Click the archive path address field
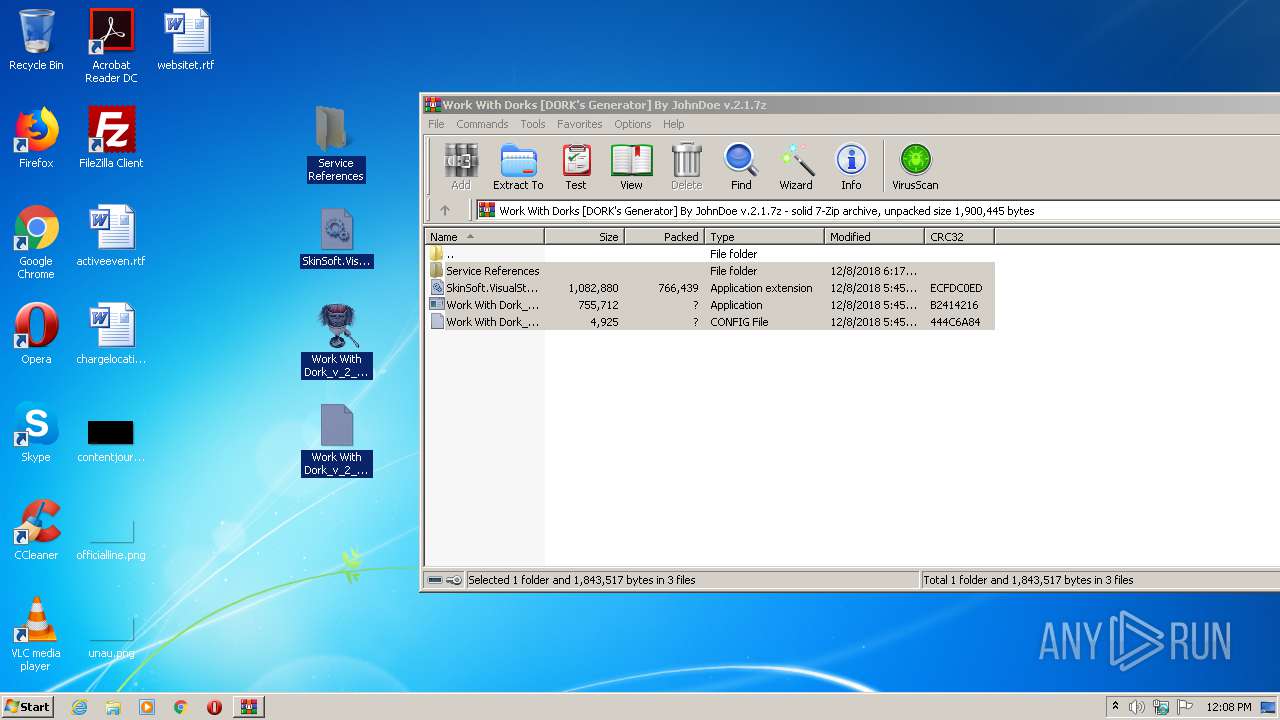This screenshot has width=1280, height=720. pyautogui.click(x=878, y=210)
